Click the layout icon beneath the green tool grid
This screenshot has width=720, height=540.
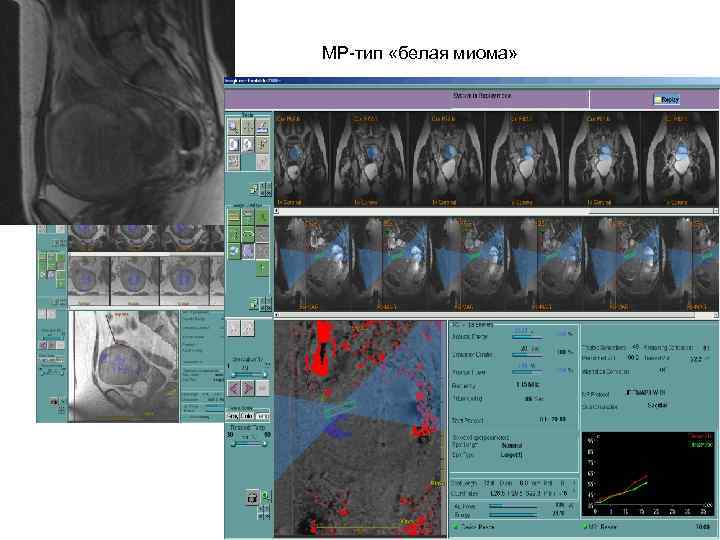(253, 303)
